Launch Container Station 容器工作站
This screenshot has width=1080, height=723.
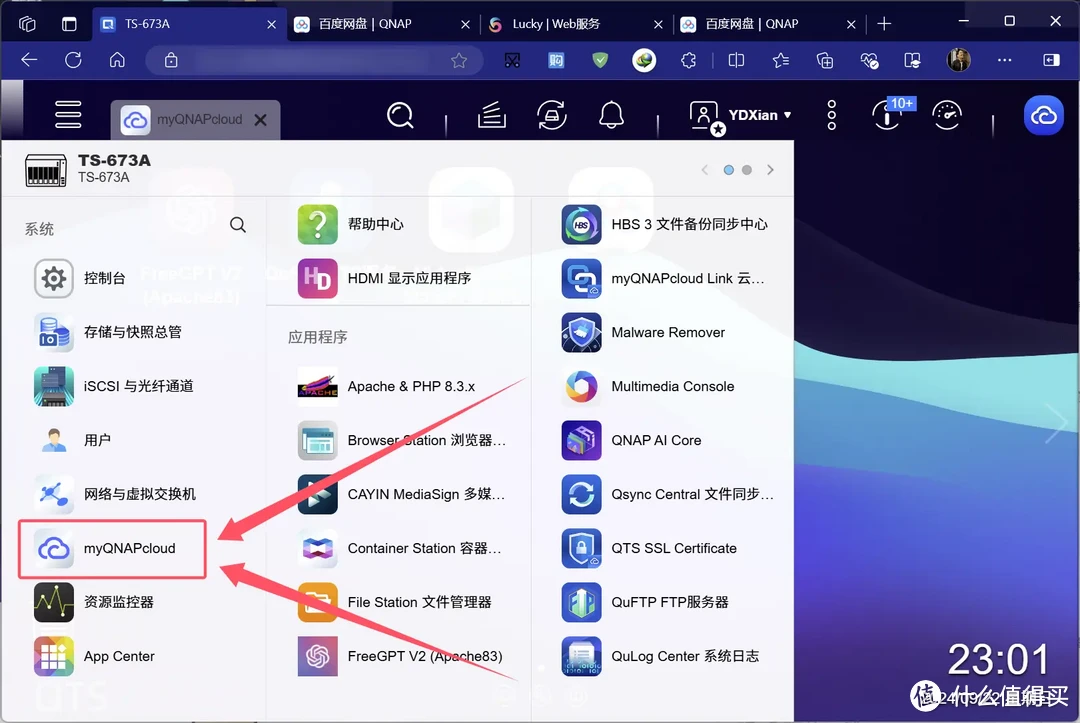click(425, 548)
